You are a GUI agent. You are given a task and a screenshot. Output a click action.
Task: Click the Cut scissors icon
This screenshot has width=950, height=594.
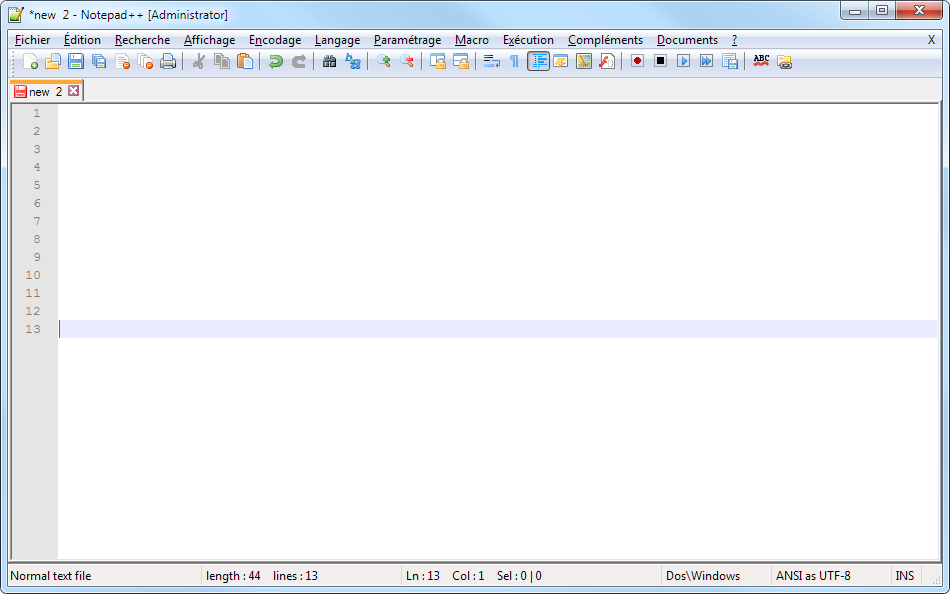[x=198, y=61]
